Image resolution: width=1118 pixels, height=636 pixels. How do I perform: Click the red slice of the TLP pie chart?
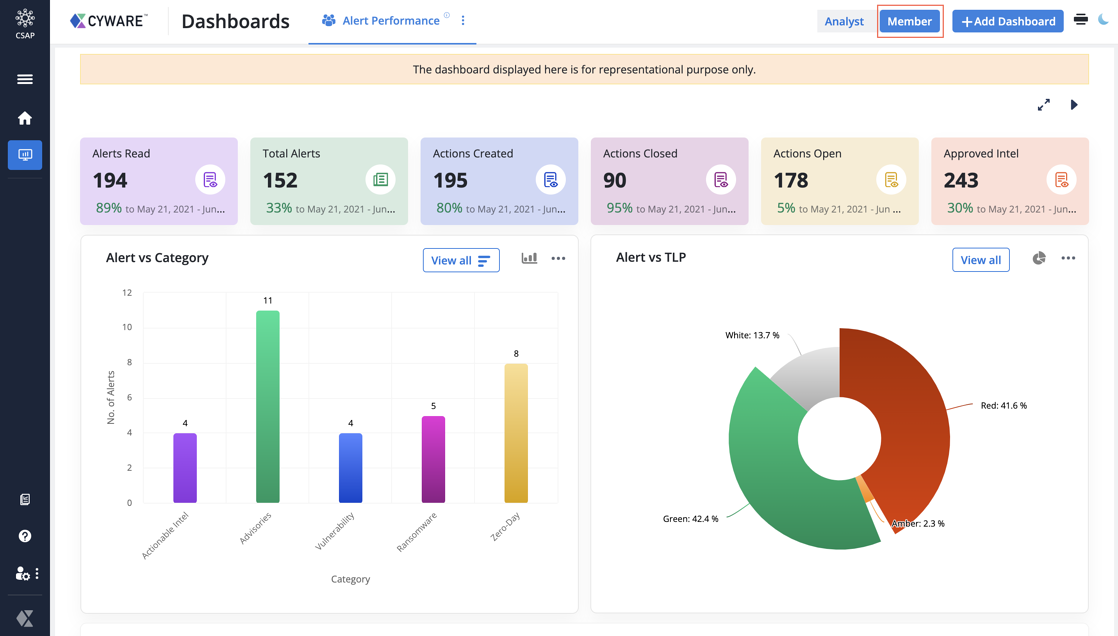[x=910, y=420]
